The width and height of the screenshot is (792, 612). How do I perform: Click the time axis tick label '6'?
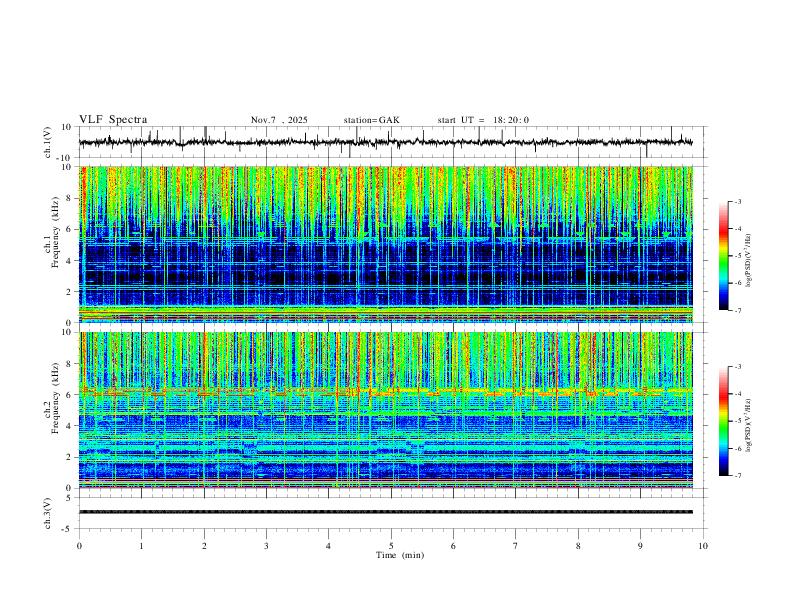453,546
